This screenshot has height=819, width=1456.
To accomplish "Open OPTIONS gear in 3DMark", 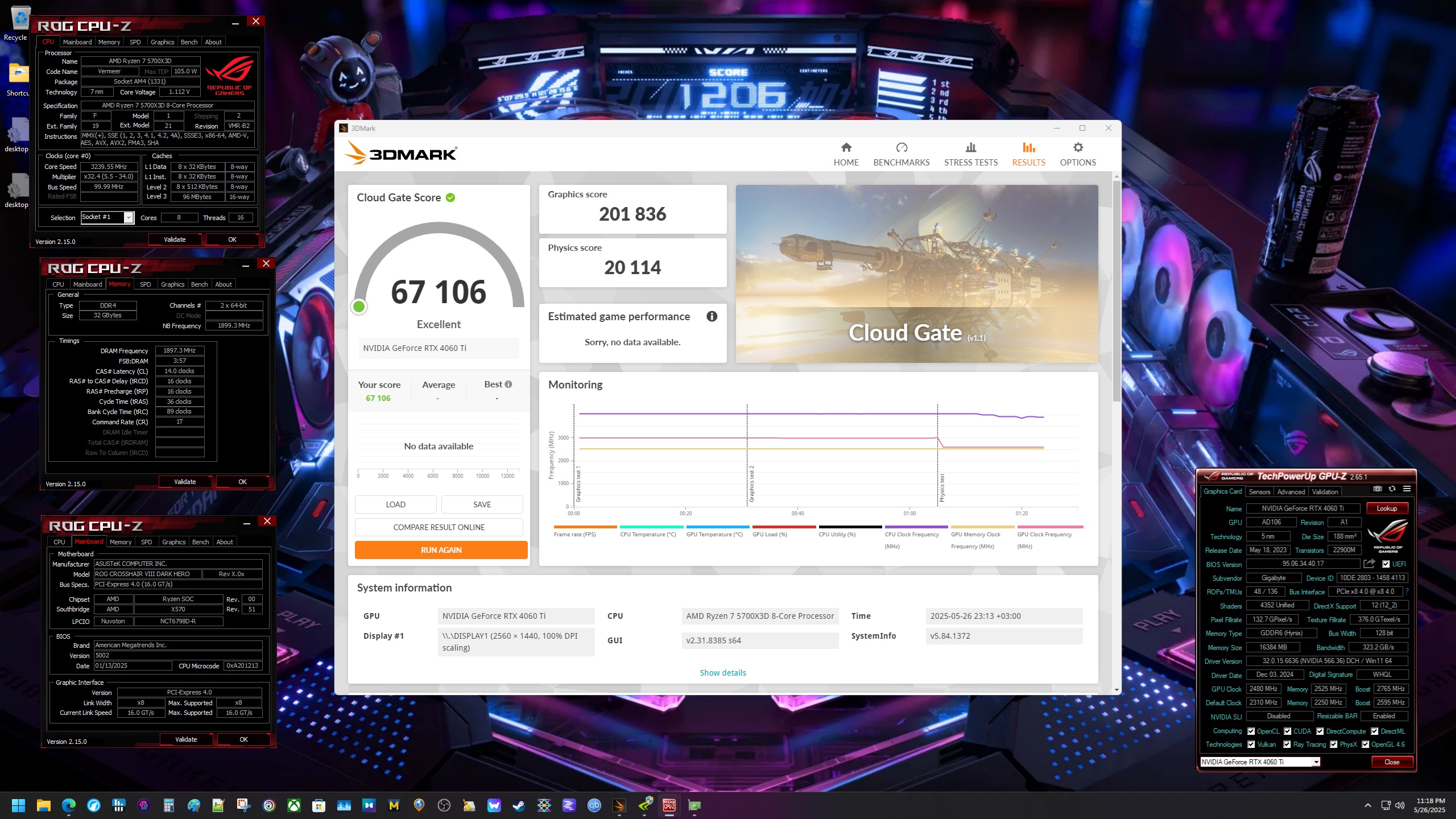I will coord(1078,154).
